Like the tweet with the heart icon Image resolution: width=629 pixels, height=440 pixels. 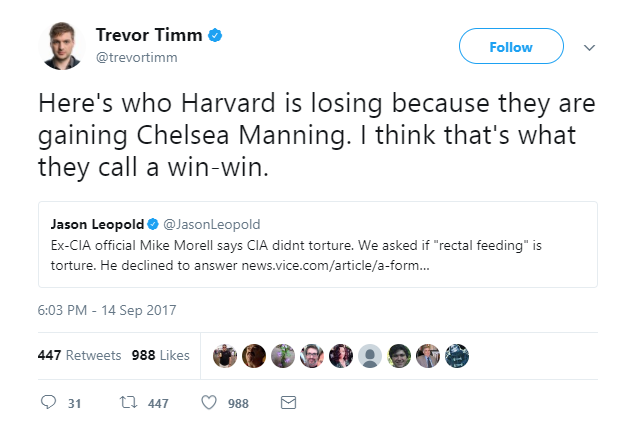pos(209,402)
